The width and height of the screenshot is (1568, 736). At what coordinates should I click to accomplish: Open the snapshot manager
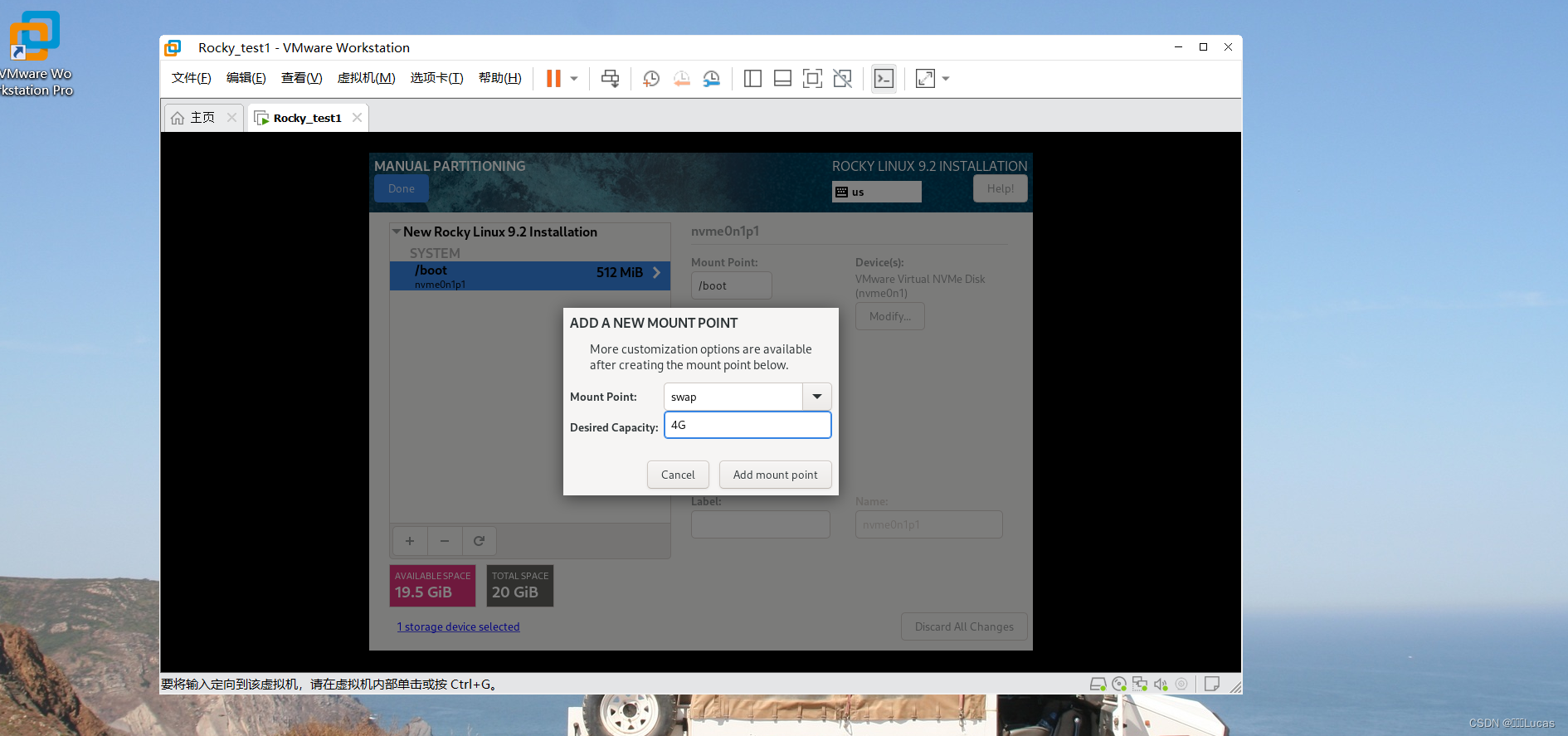pos(712,79)
